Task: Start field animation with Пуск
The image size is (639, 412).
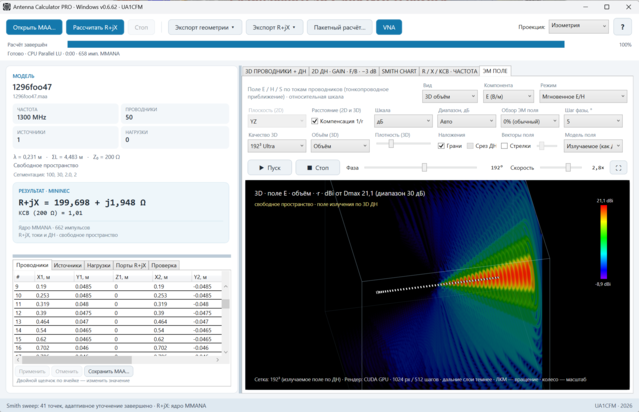Action: 269,167
